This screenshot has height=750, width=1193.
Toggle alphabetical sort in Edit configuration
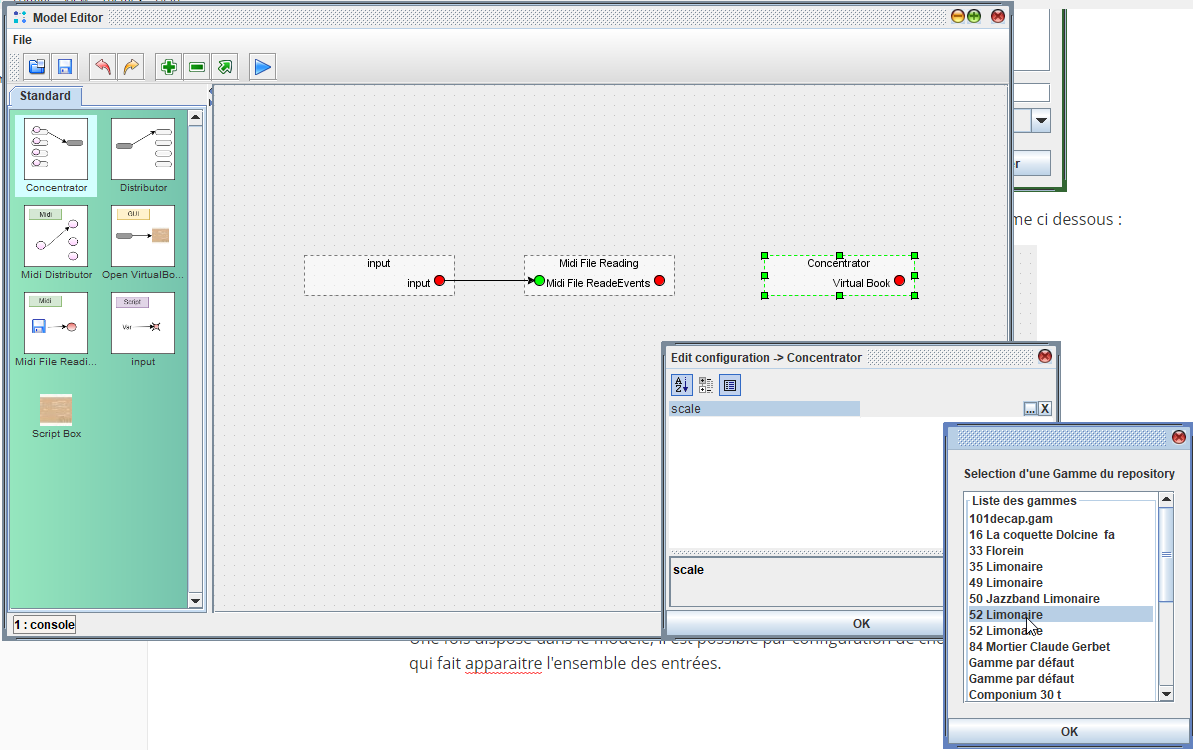tap(681, 385)
